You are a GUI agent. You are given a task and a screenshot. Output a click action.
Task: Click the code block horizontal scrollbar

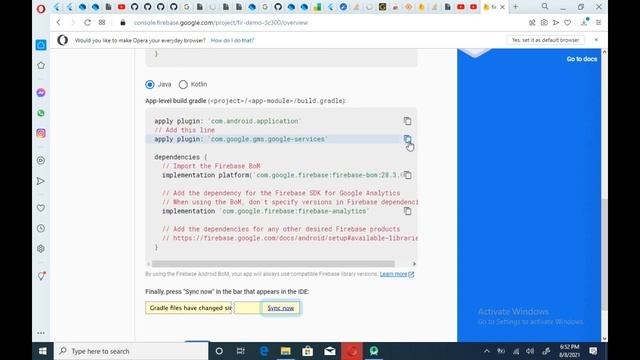pos(273,264)
